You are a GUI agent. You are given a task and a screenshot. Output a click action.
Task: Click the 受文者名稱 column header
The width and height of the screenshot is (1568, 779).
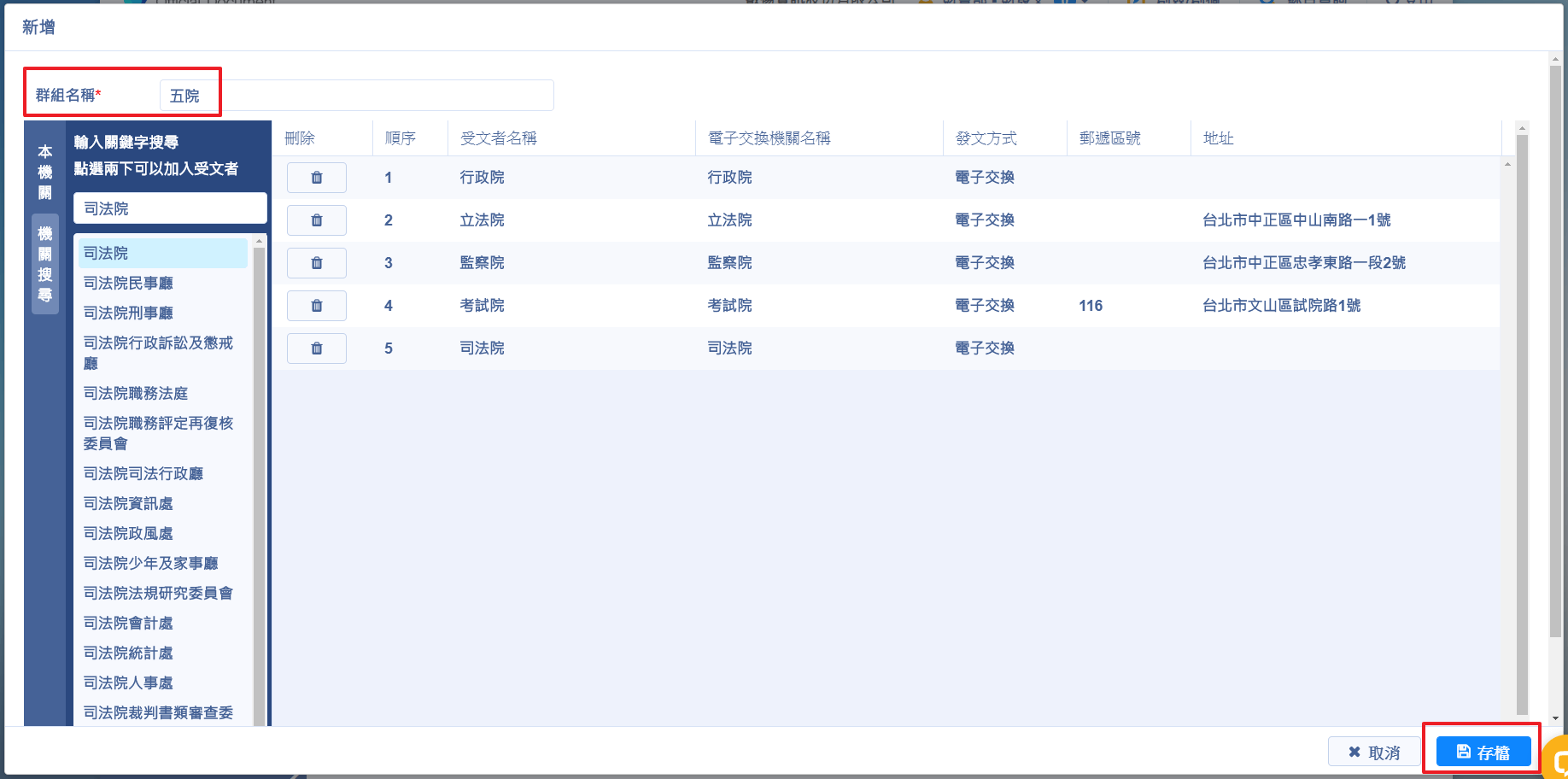pyautogui.click(x=499, y=138)
